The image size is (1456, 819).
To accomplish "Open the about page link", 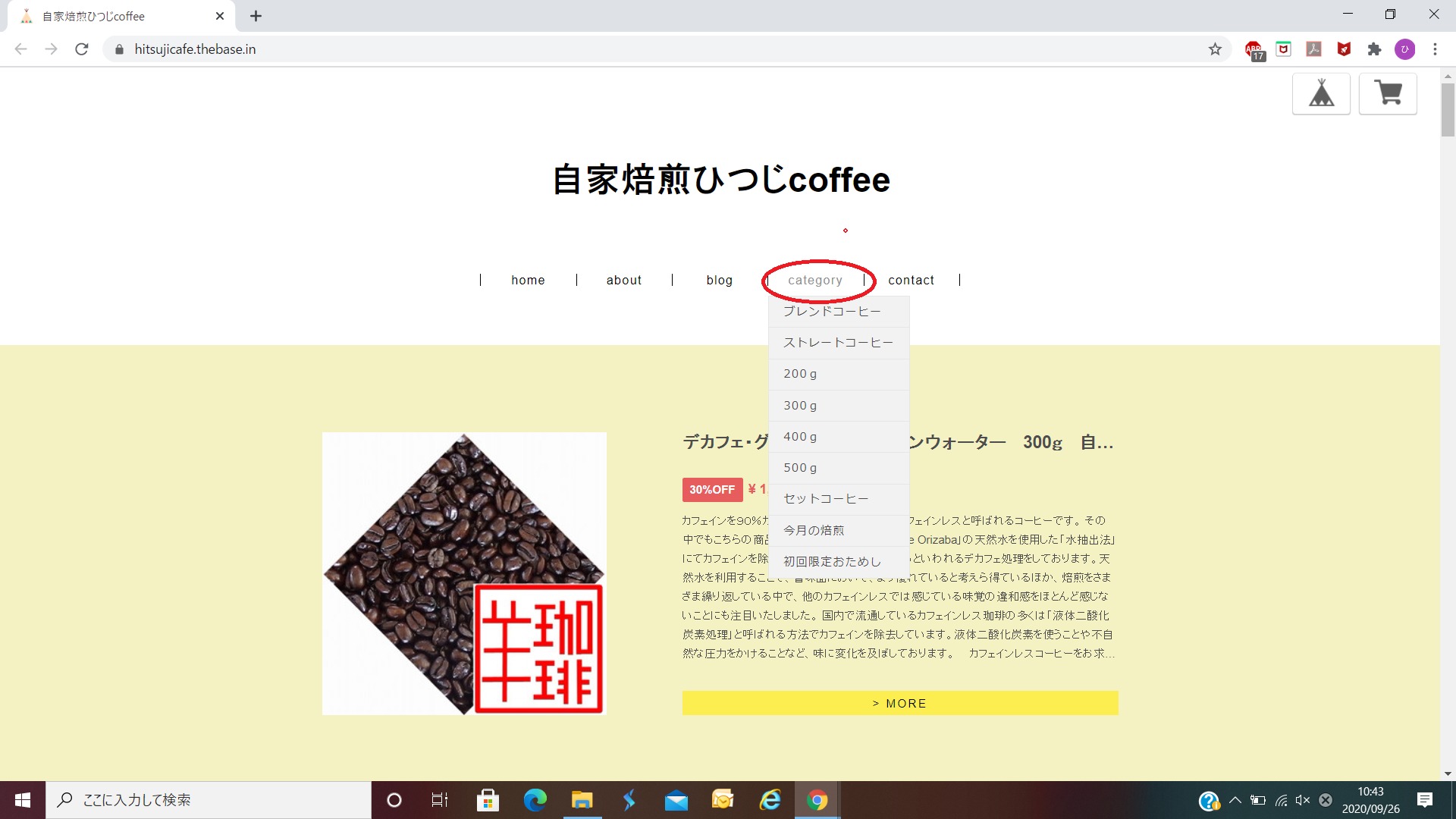I will coord(623,281).
